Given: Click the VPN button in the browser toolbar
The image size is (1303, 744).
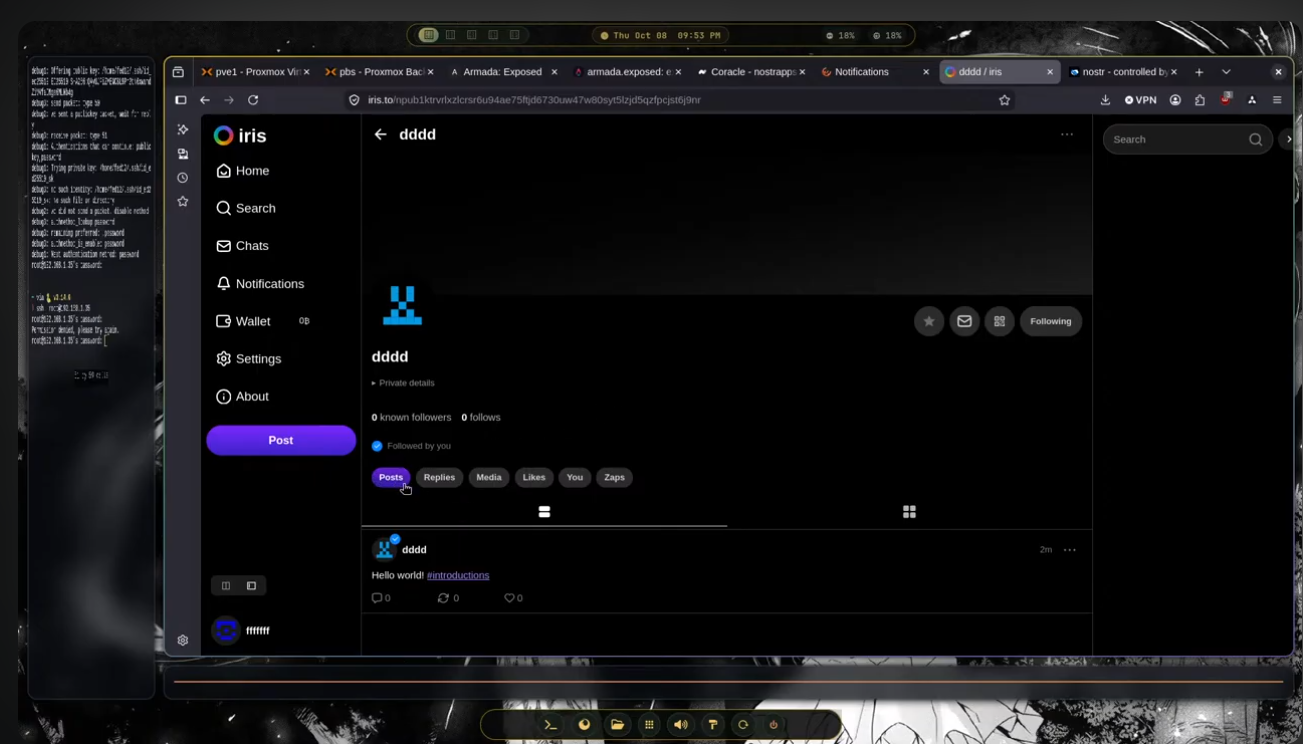Looking at the screenshot, I should [1140, 100].
